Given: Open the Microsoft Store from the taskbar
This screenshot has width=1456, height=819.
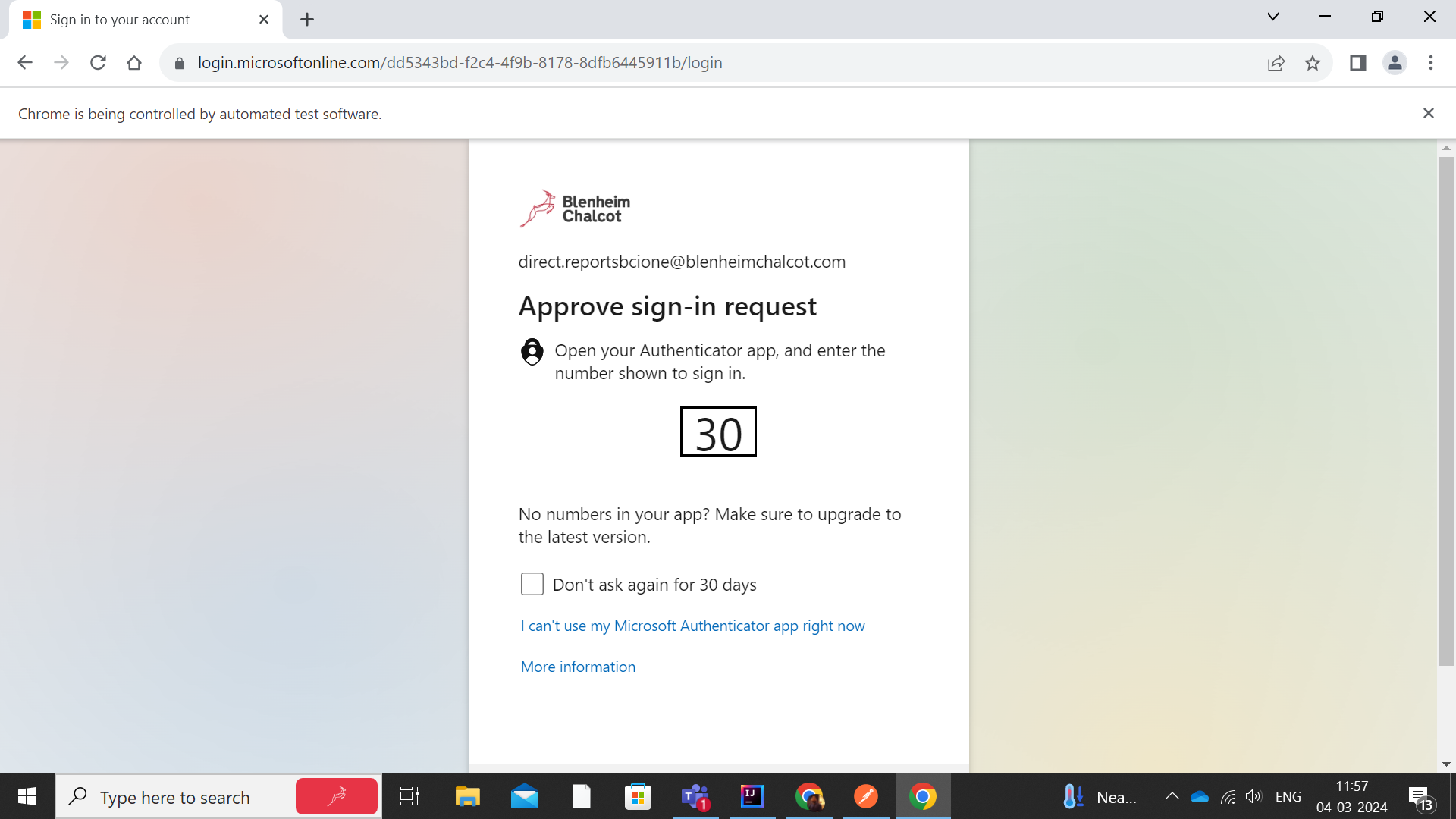Looking at the screenshot, I should coord(638,796).
